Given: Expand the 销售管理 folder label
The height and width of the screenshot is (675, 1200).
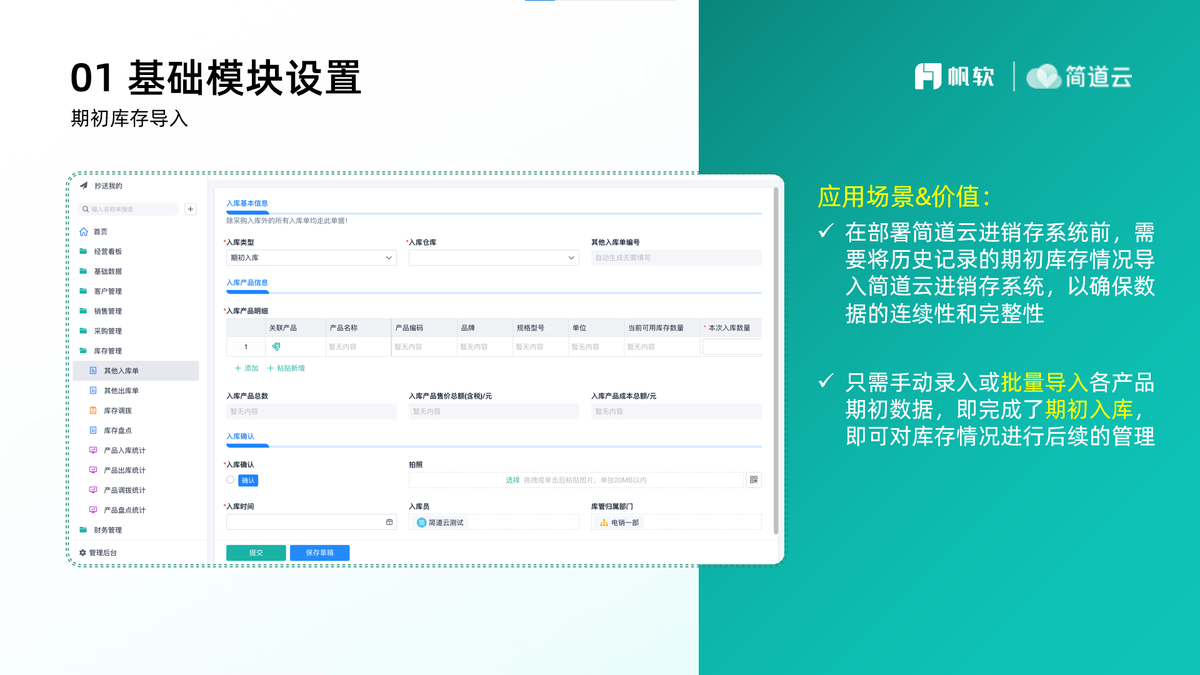Looking at the screenshot, I should click(108, 311).
